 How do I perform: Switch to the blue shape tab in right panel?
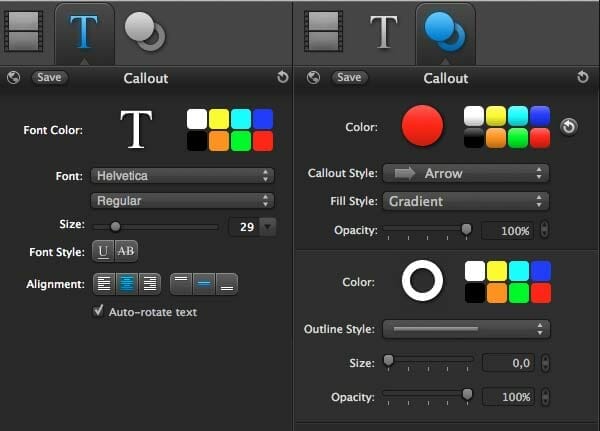(x=444, y=32)
